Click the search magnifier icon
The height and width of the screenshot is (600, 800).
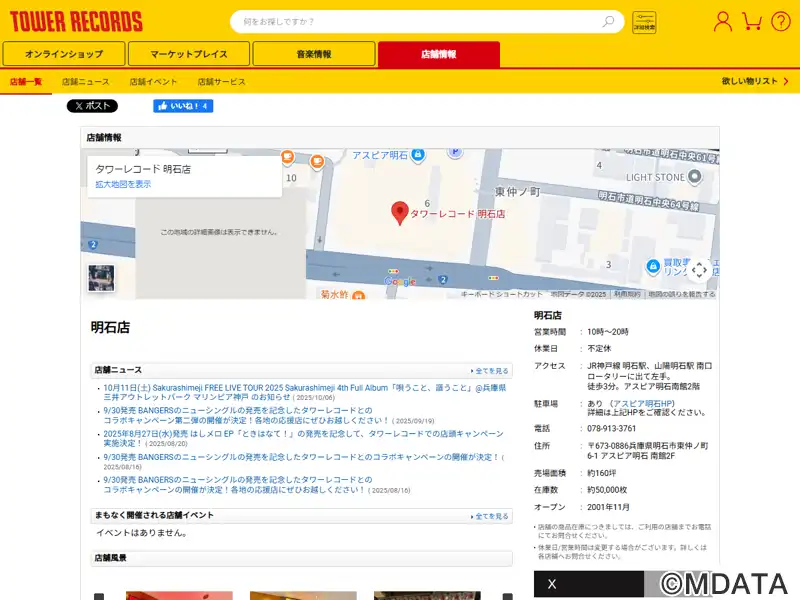tap(608, 21)
